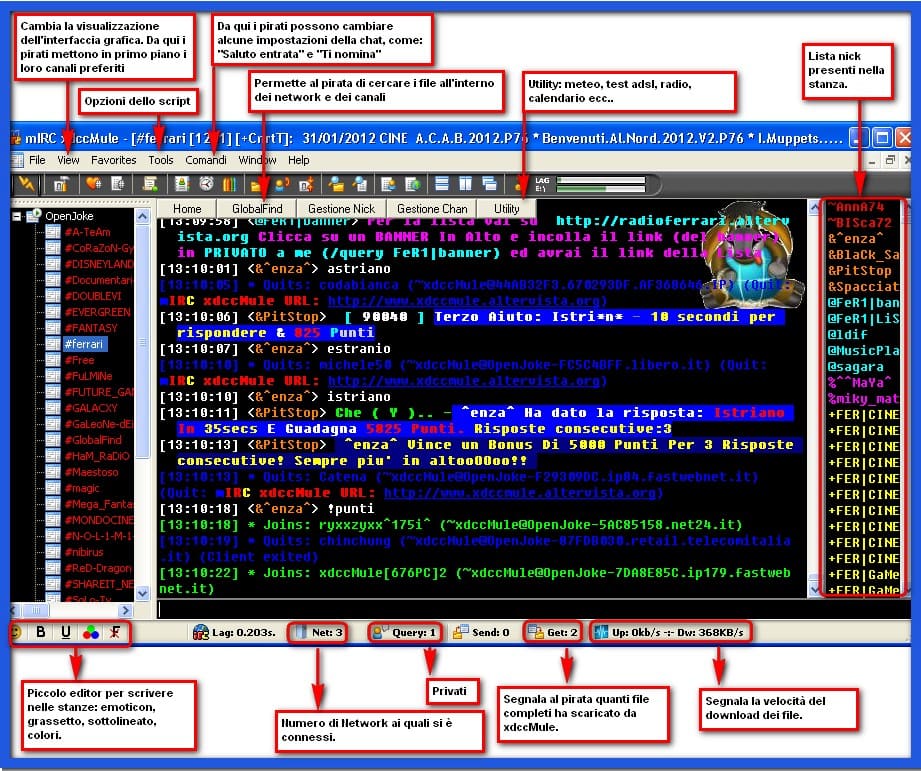Click the upload/download speed indicator

[x=669, y=632]
